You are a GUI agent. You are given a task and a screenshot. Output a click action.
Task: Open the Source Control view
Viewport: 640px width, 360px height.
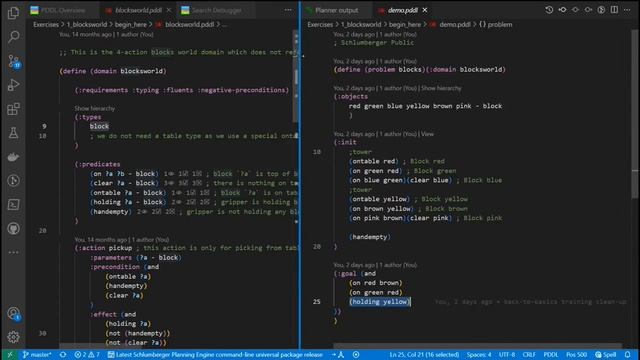pyautogui.click(x=13, y=61)
